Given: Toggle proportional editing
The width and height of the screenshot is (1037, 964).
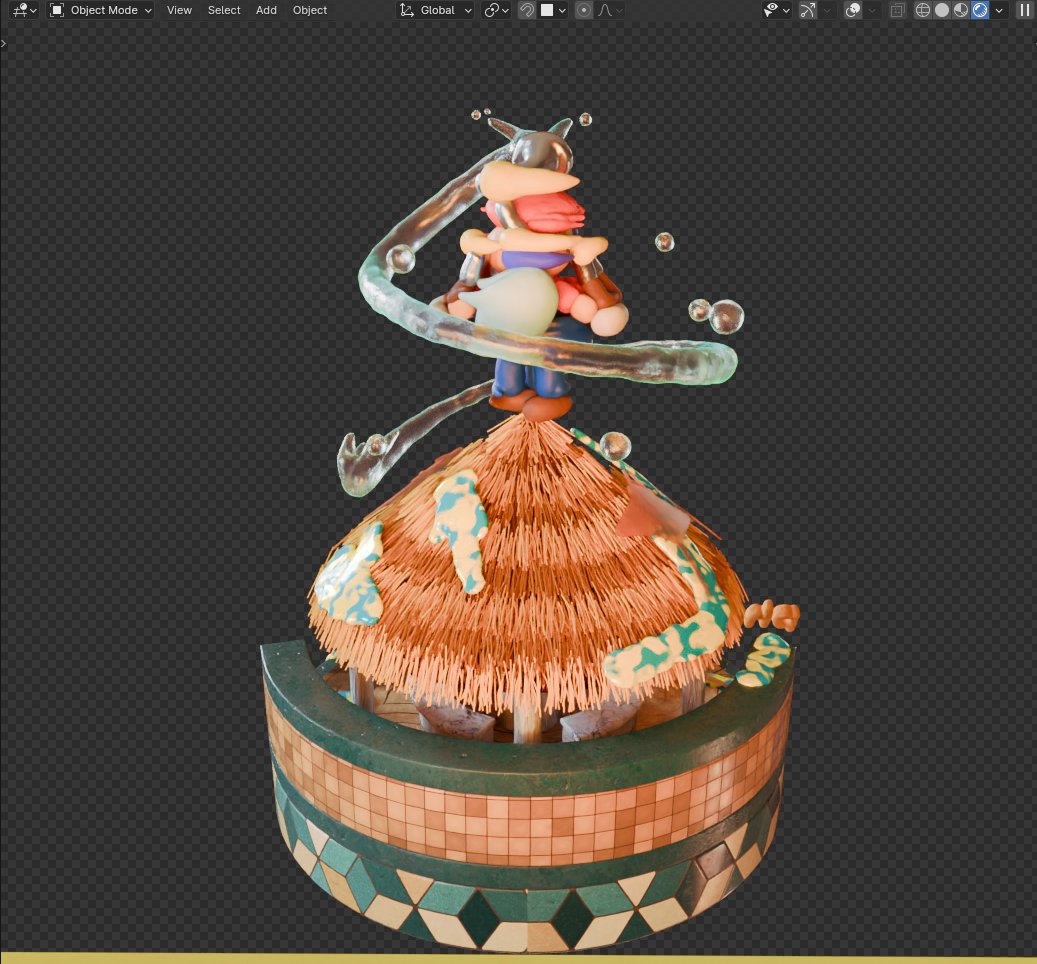Looking at the screenshot, I should [x=584, y=10].
